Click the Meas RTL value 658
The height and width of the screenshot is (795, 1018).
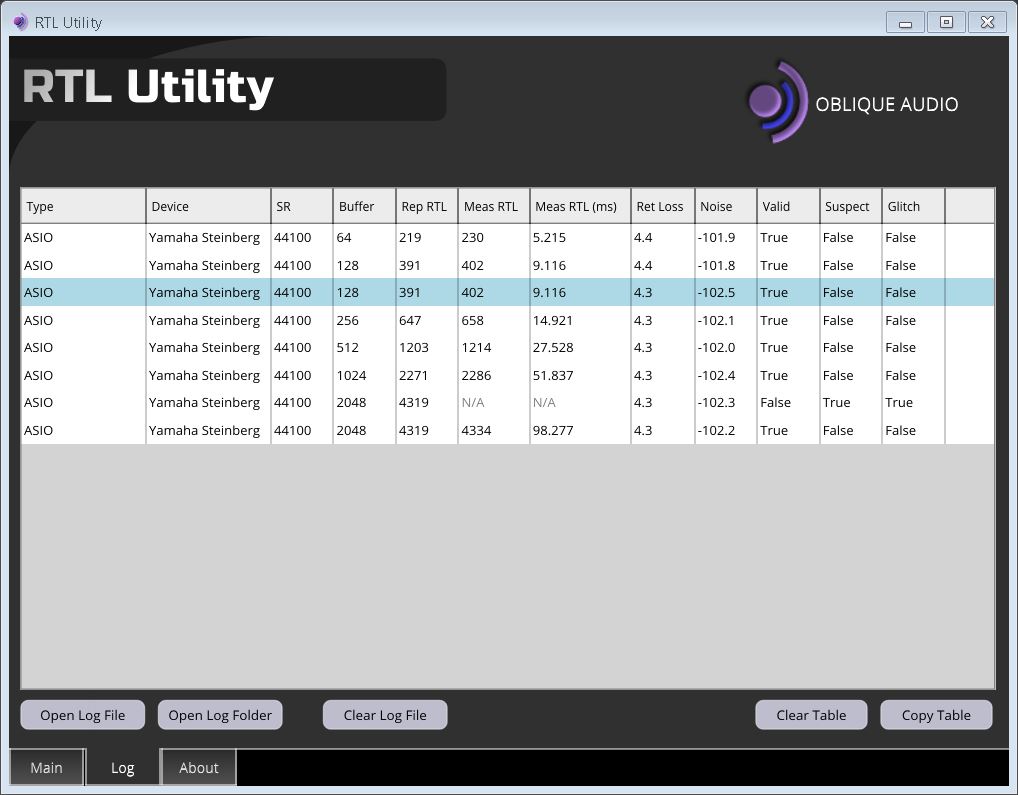coord(473,321)
